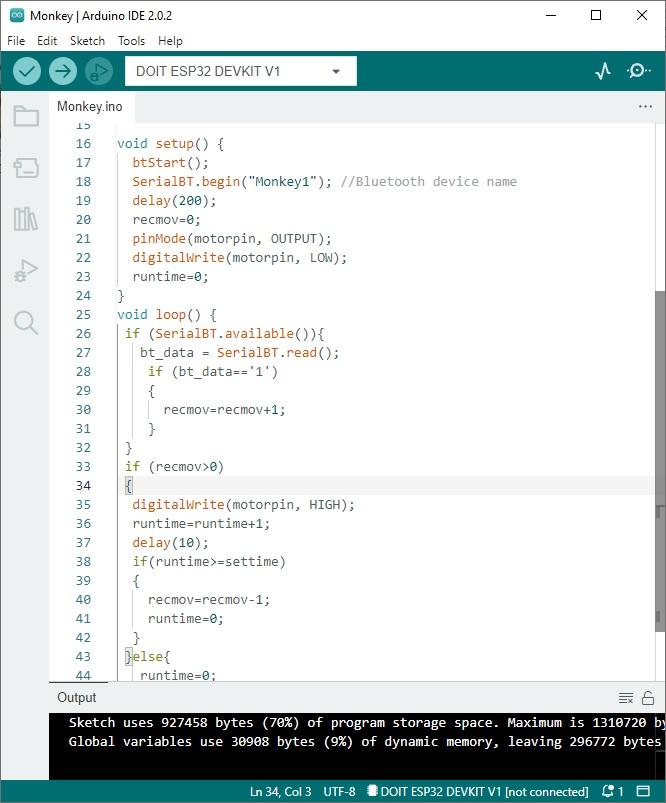Screen dimensions: 666x803
Task: Click digitalWrite(motorpin, LOW); line
Action: (239, 258)
